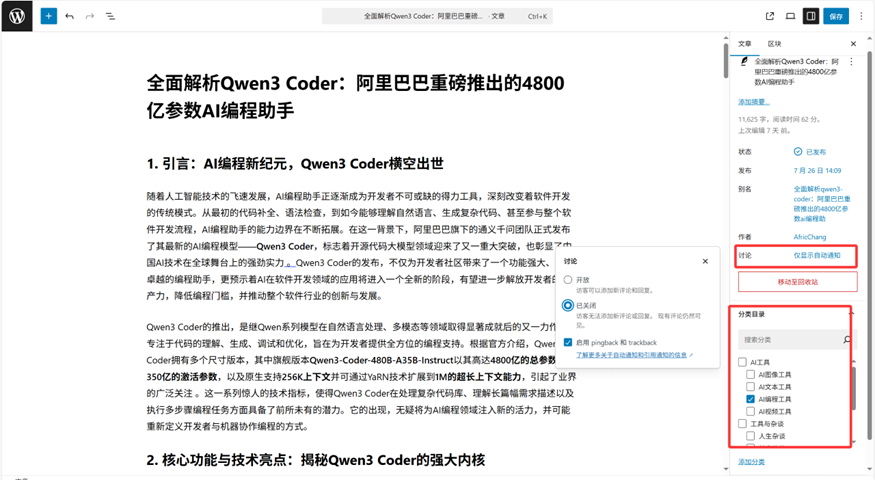Image resolution: width=875 pixels, height=480 pixels.
Task: Click the category search magnifier icon
Action: pos(847,339)
